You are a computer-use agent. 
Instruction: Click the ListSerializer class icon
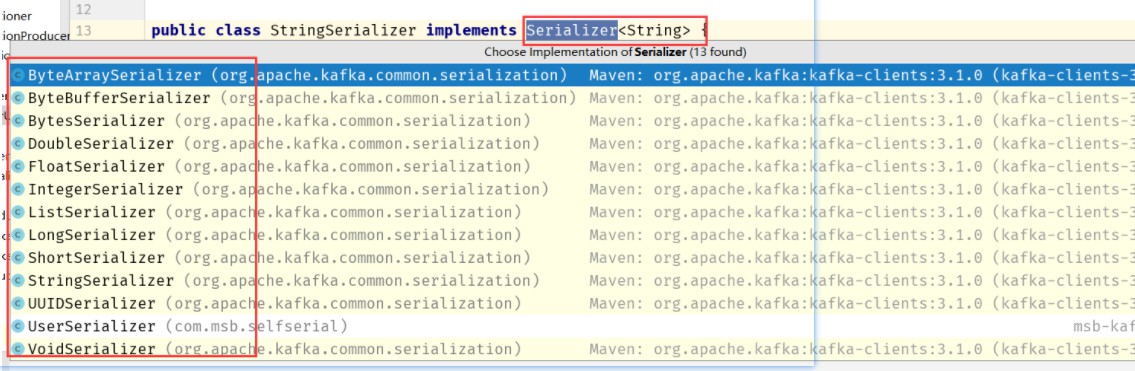(x=18, y=213)
